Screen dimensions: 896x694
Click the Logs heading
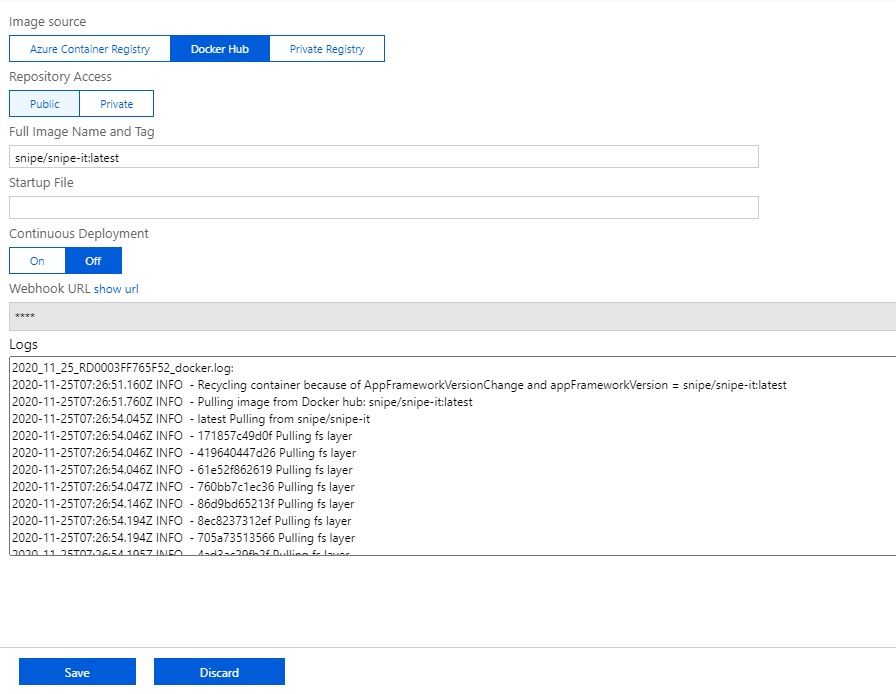23,345
